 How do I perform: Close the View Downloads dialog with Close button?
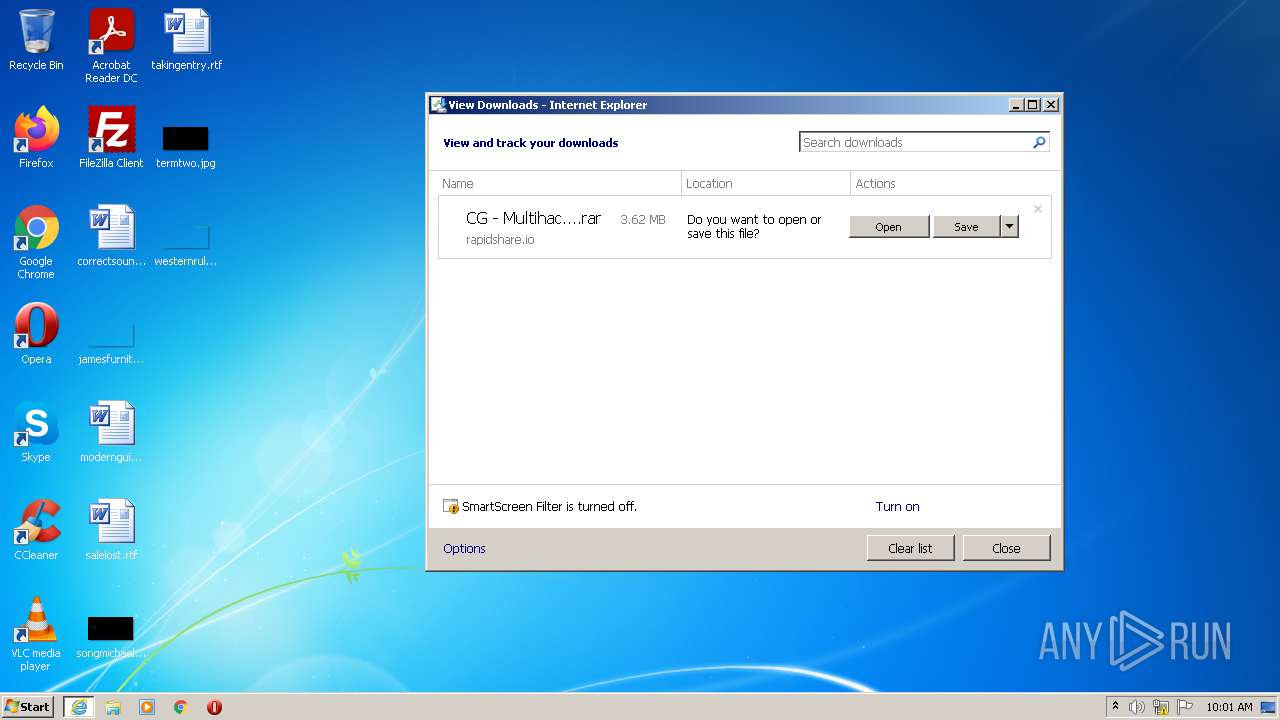[1006, 548]
